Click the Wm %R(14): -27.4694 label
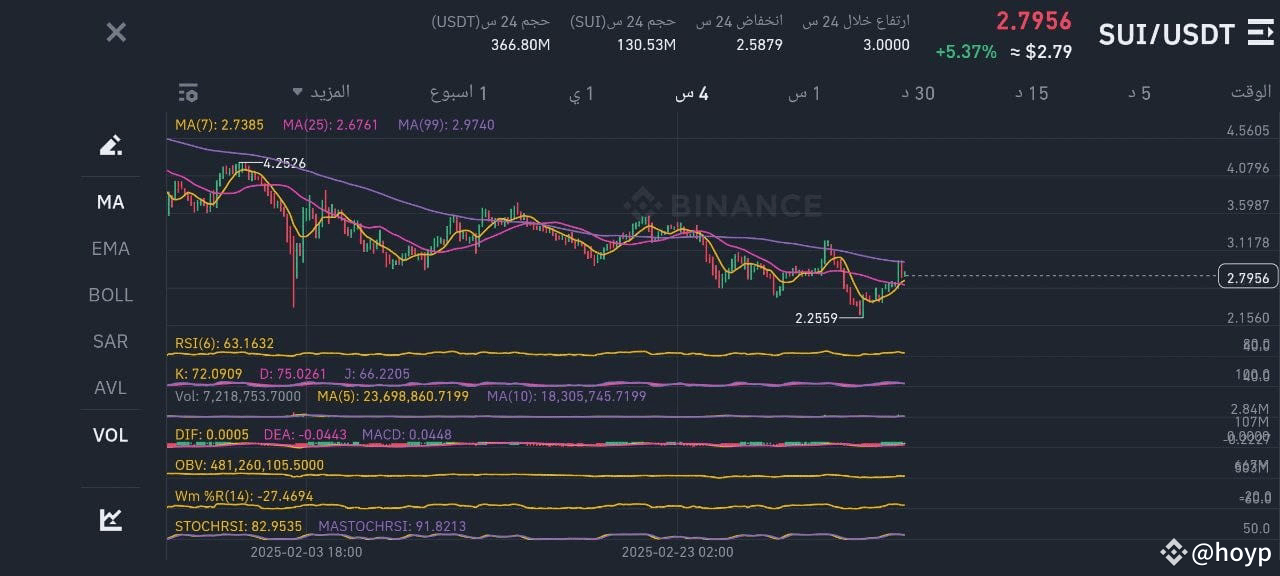Image resolution: width=1280 pixels, height=576 pixels. pos(244,495)
